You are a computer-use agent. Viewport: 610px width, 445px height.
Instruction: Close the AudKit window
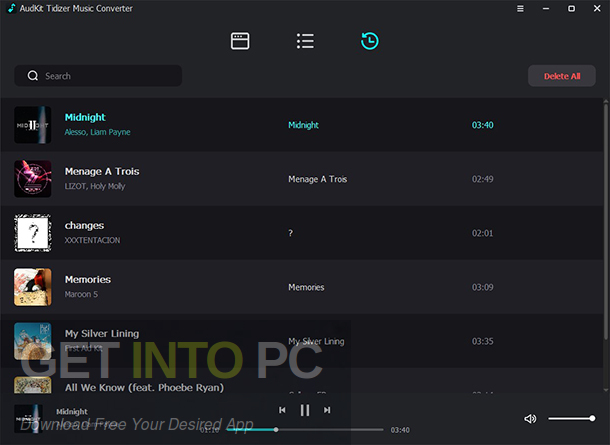click(x=597, y=9)
